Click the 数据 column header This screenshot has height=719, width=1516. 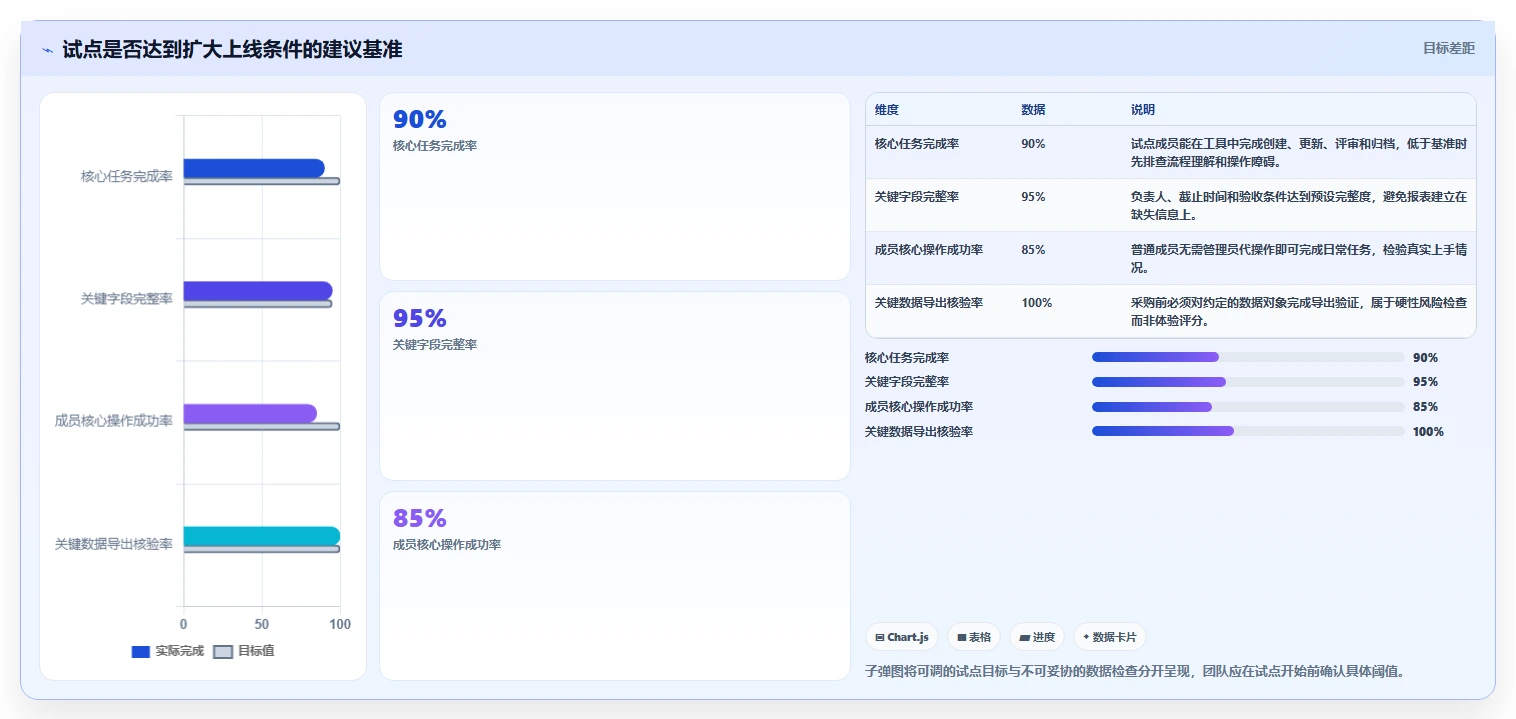click(1033, 110)
